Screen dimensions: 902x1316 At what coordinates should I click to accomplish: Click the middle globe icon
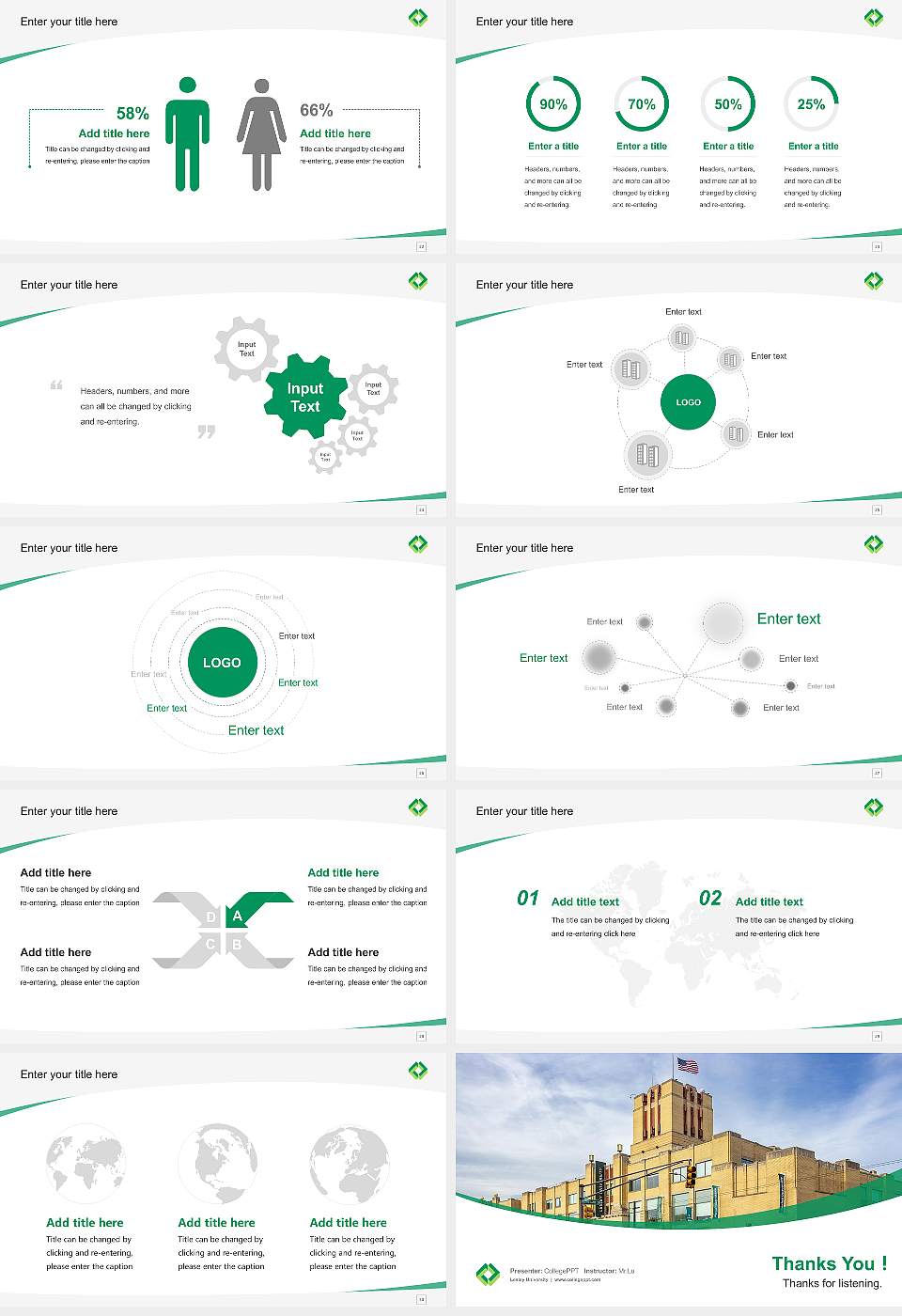pos(219,1163)
